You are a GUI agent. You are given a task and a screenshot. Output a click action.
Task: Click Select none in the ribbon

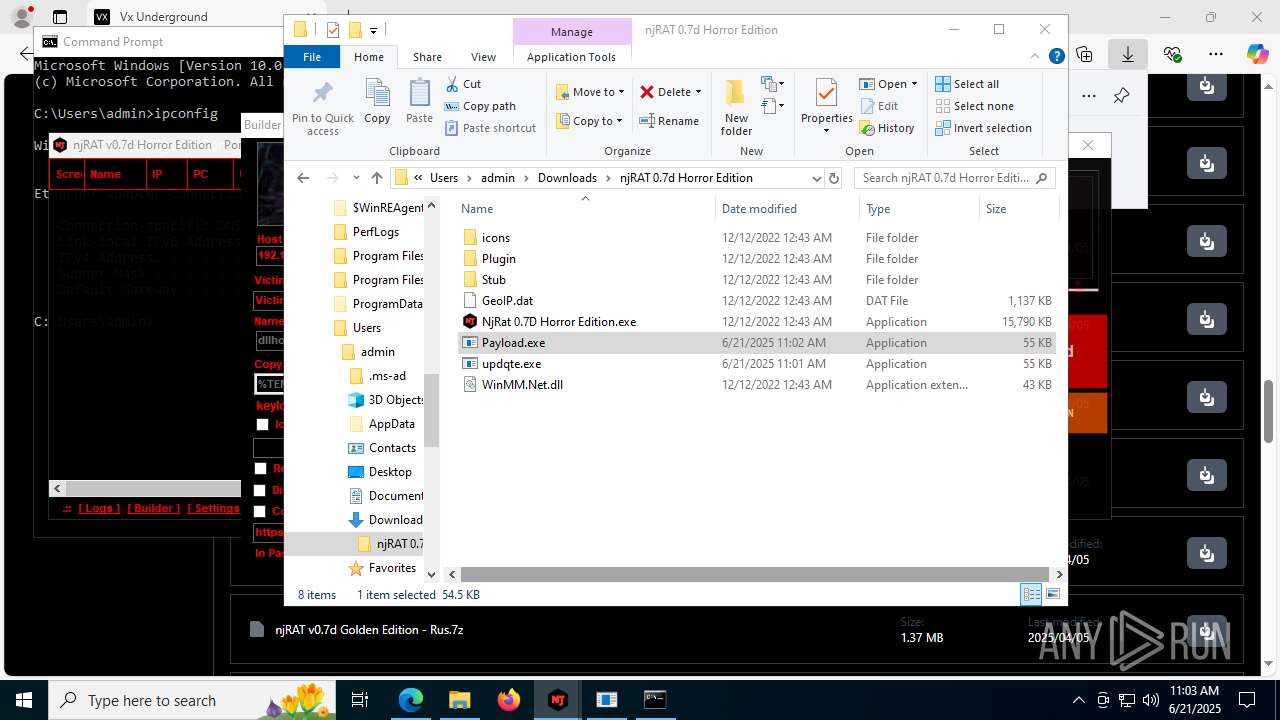point(974,106)
